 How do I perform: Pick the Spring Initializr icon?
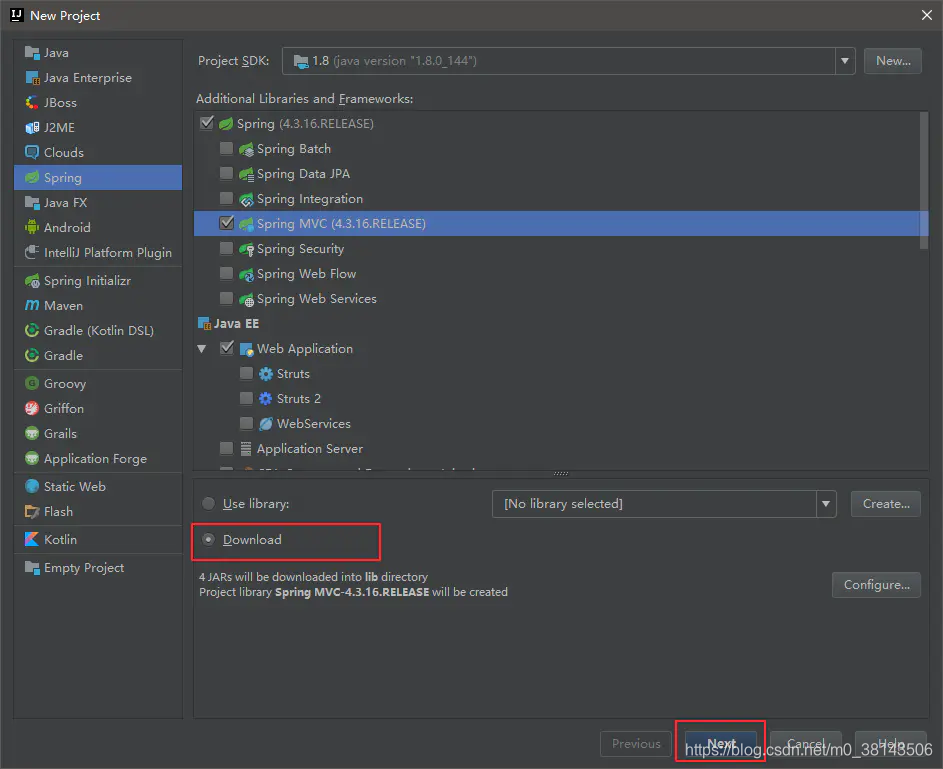coord(32,281)
